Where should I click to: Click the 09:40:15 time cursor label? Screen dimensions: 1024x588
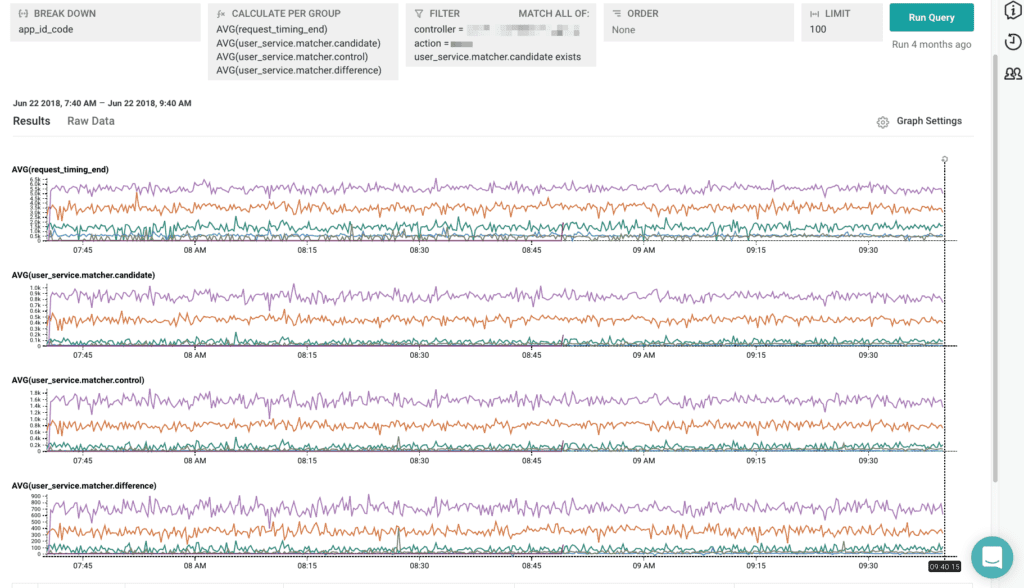click(x=945, y=566)
